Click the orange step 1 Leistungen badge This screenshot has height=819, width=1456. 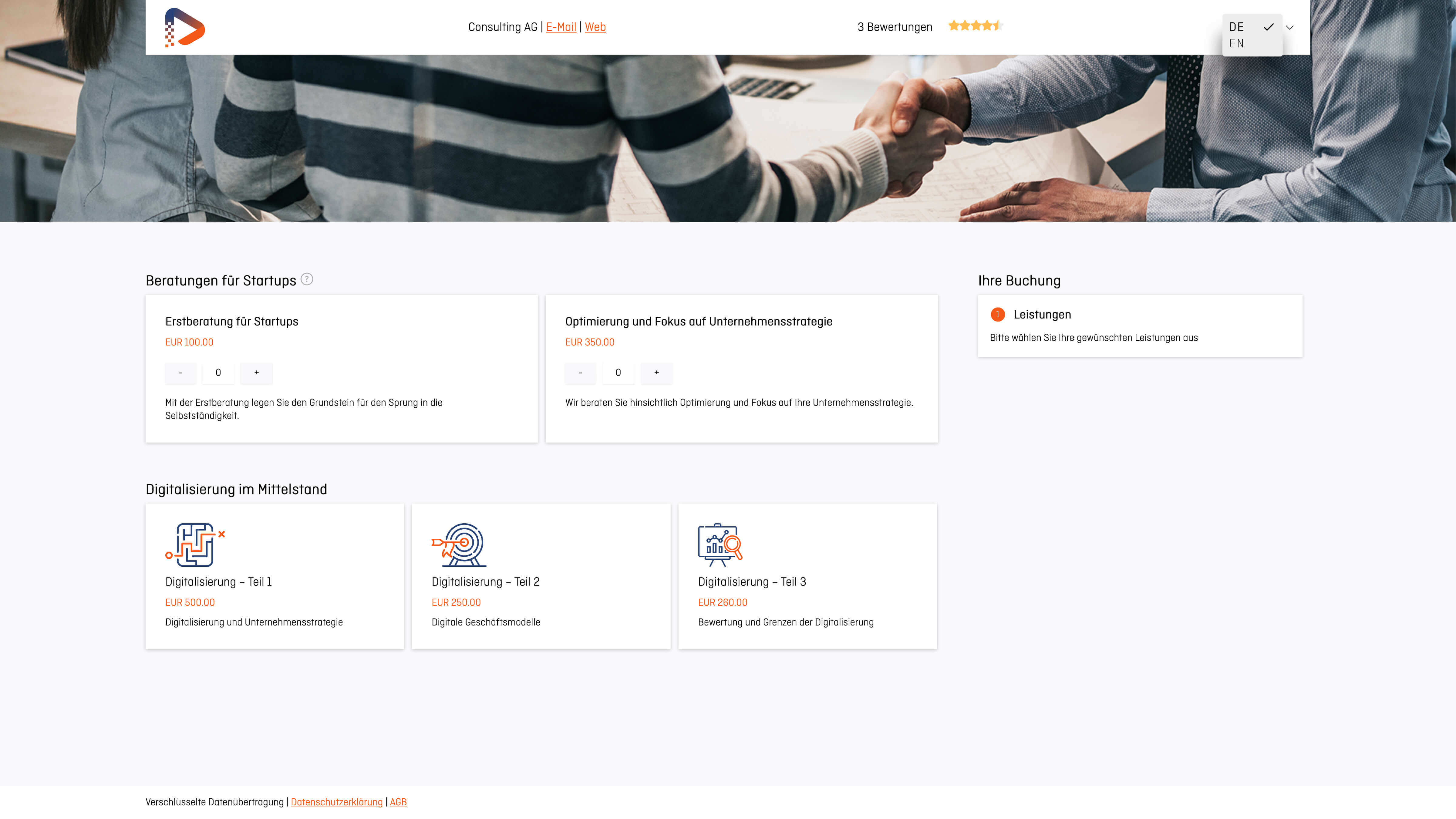[998, 314]
